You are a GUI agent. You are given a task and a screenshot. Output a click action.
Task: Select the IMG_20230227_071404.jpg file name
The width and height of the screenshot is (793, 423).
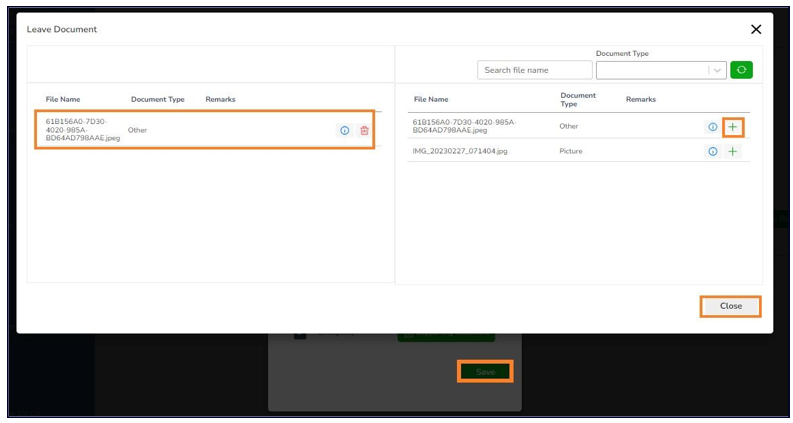pos(461,151)
